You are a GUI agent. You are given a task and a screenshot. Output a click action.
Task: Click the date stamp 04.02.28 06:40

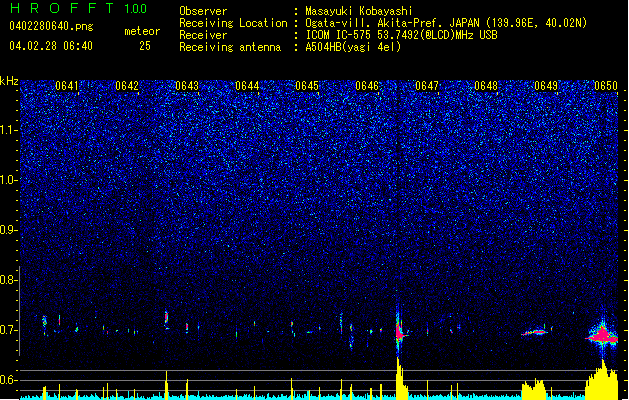(51, 46)
